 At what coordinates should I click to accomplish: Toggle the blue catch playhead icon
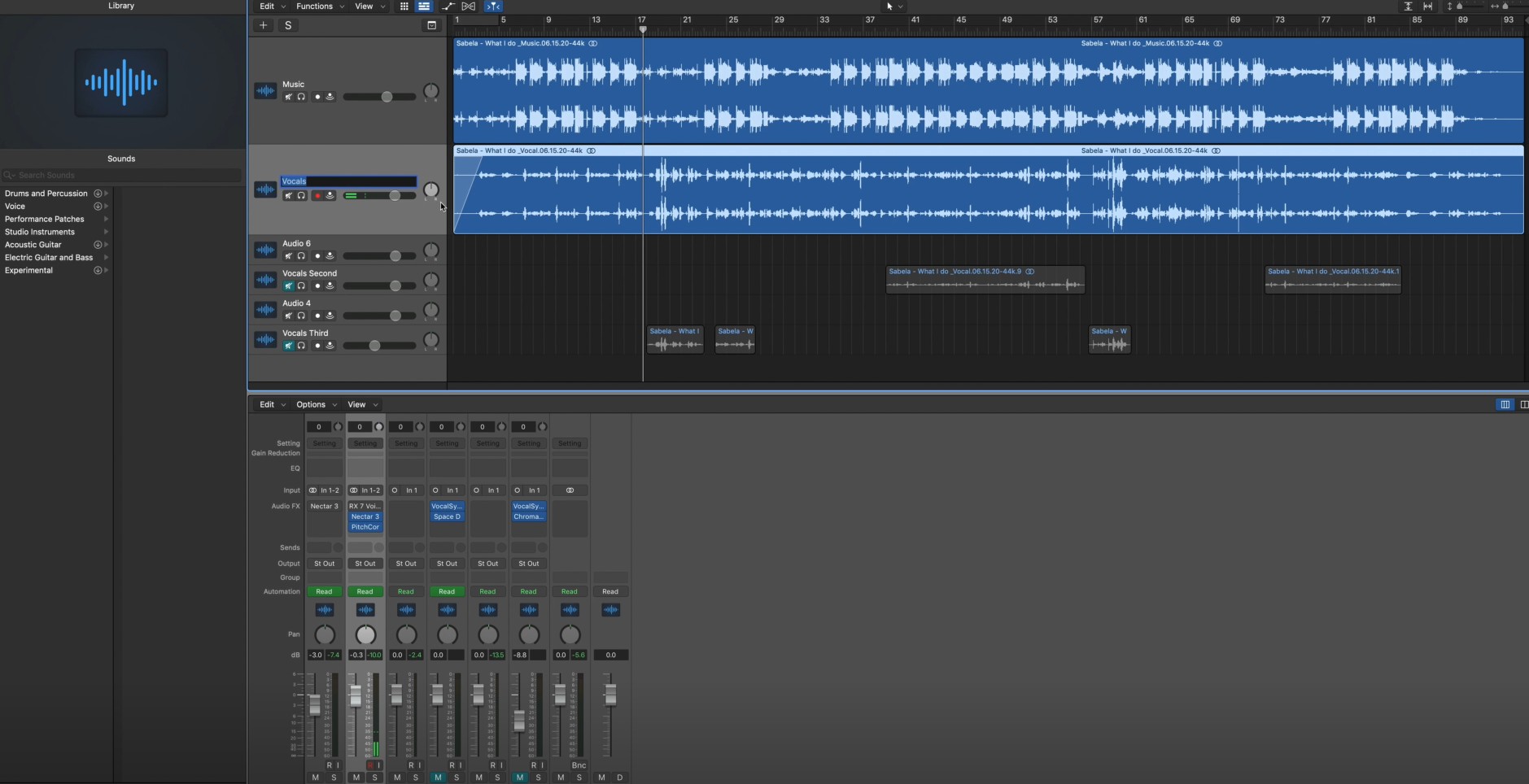point(493,6)
